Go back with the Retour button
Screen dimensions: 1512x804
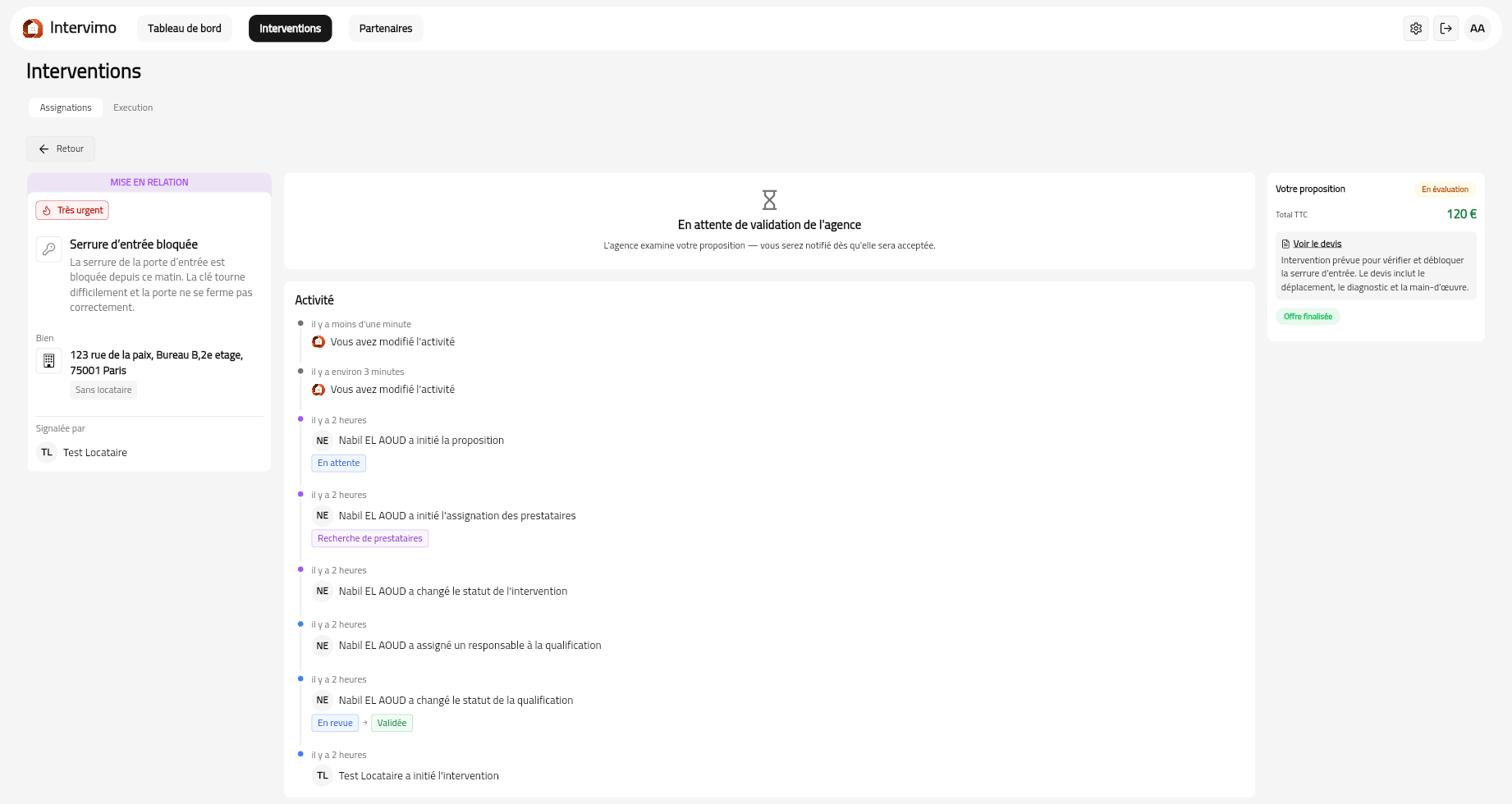[x=62, y=148]
